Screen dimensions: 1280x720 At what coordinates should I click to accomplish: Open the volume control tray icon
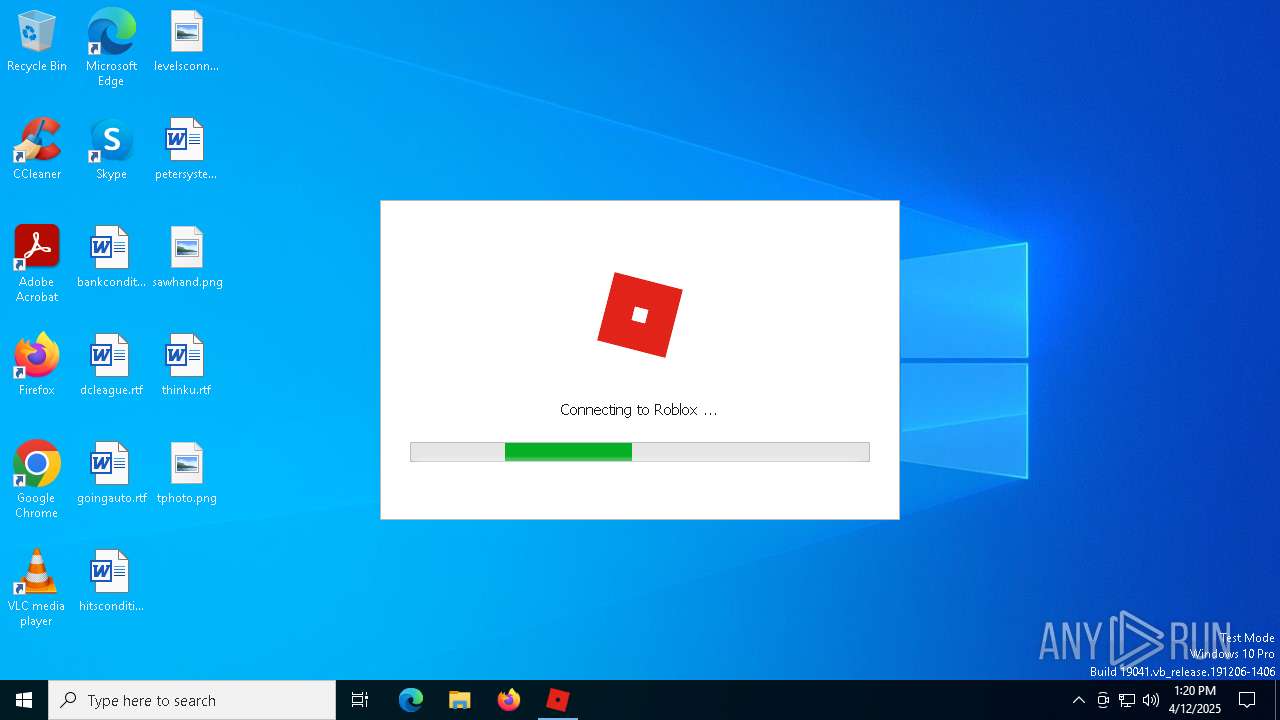coord(1151,700)
